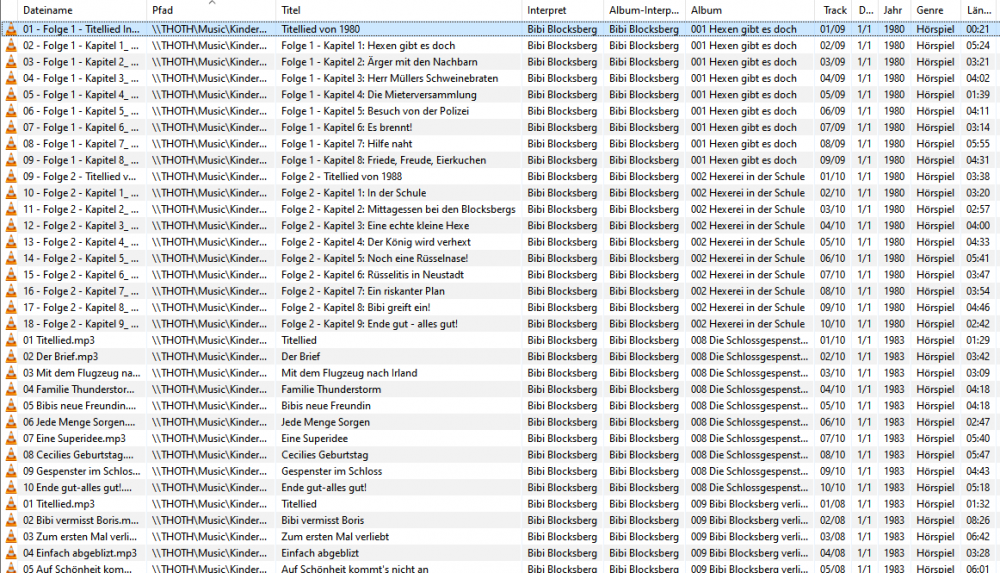Click VLC icon beside '04 Einfach abgeblizt.mp3'

[x=11, y=553]
